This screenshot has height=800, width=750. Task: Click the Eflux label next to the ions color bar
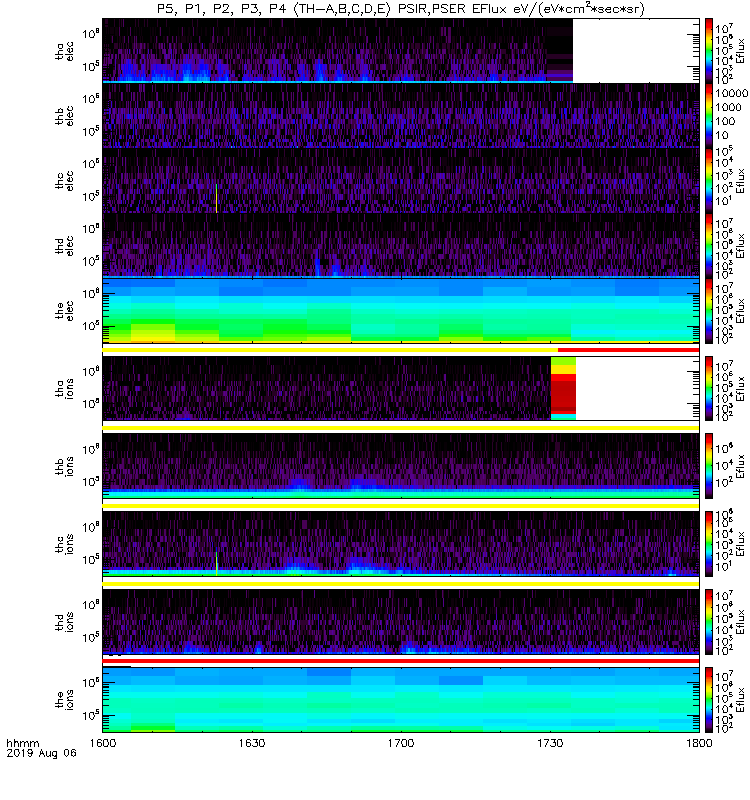740,699
